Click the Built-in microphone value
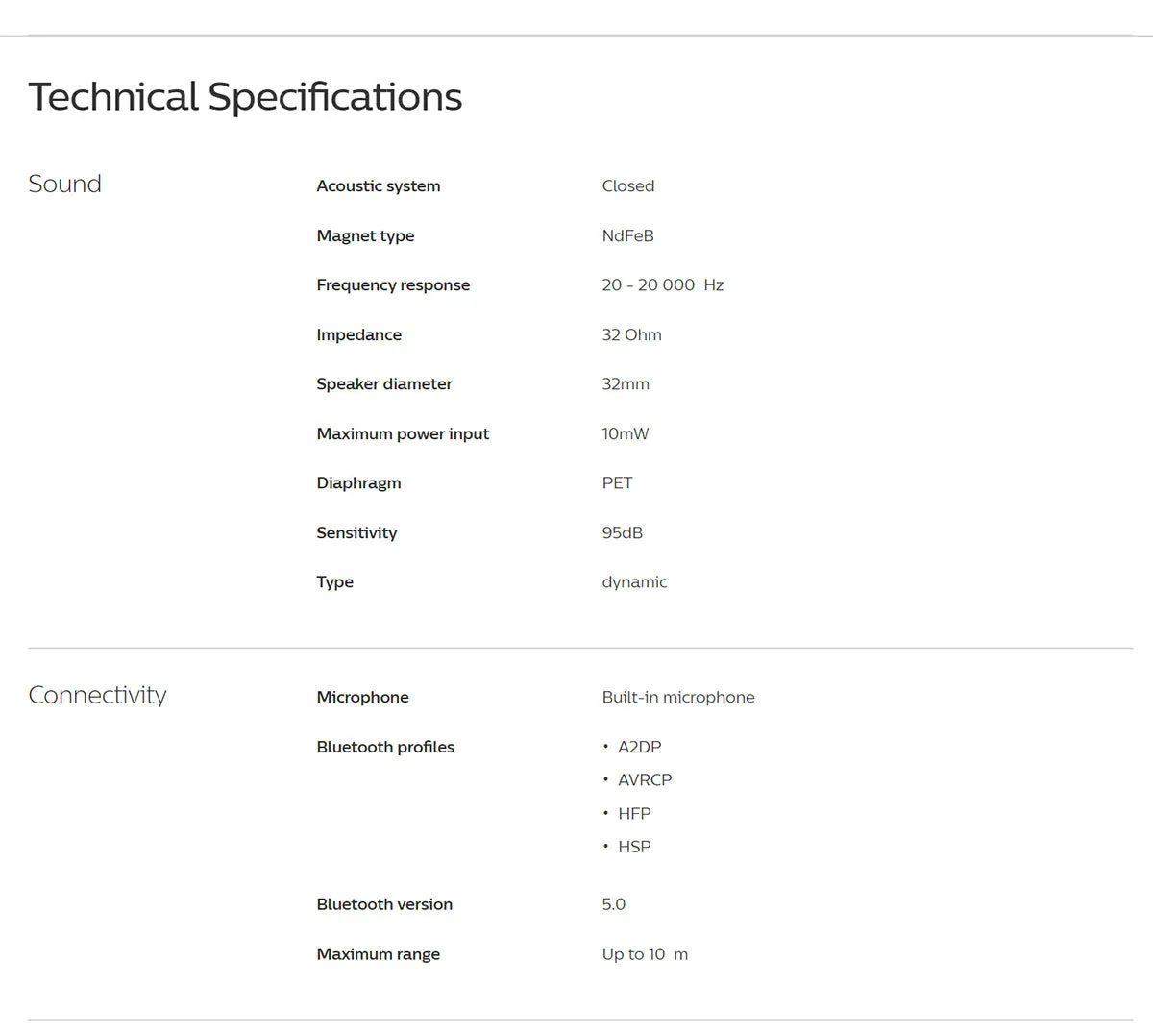 [678, 697]
